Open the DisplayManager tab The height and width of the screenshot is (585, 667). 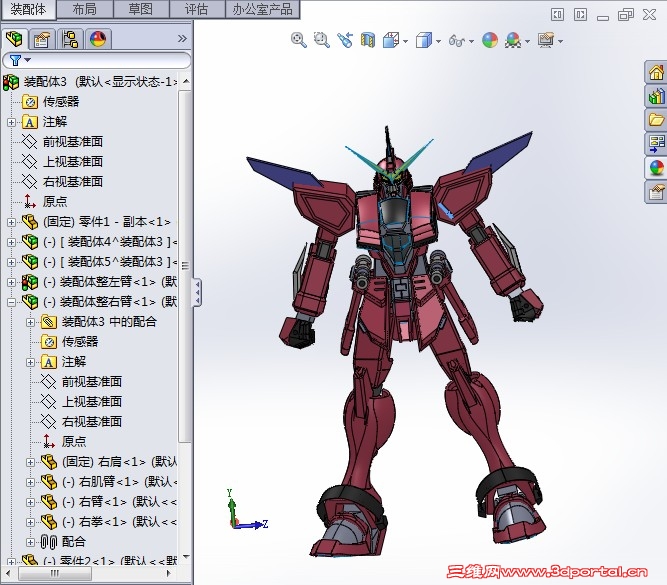coord(98,40)
